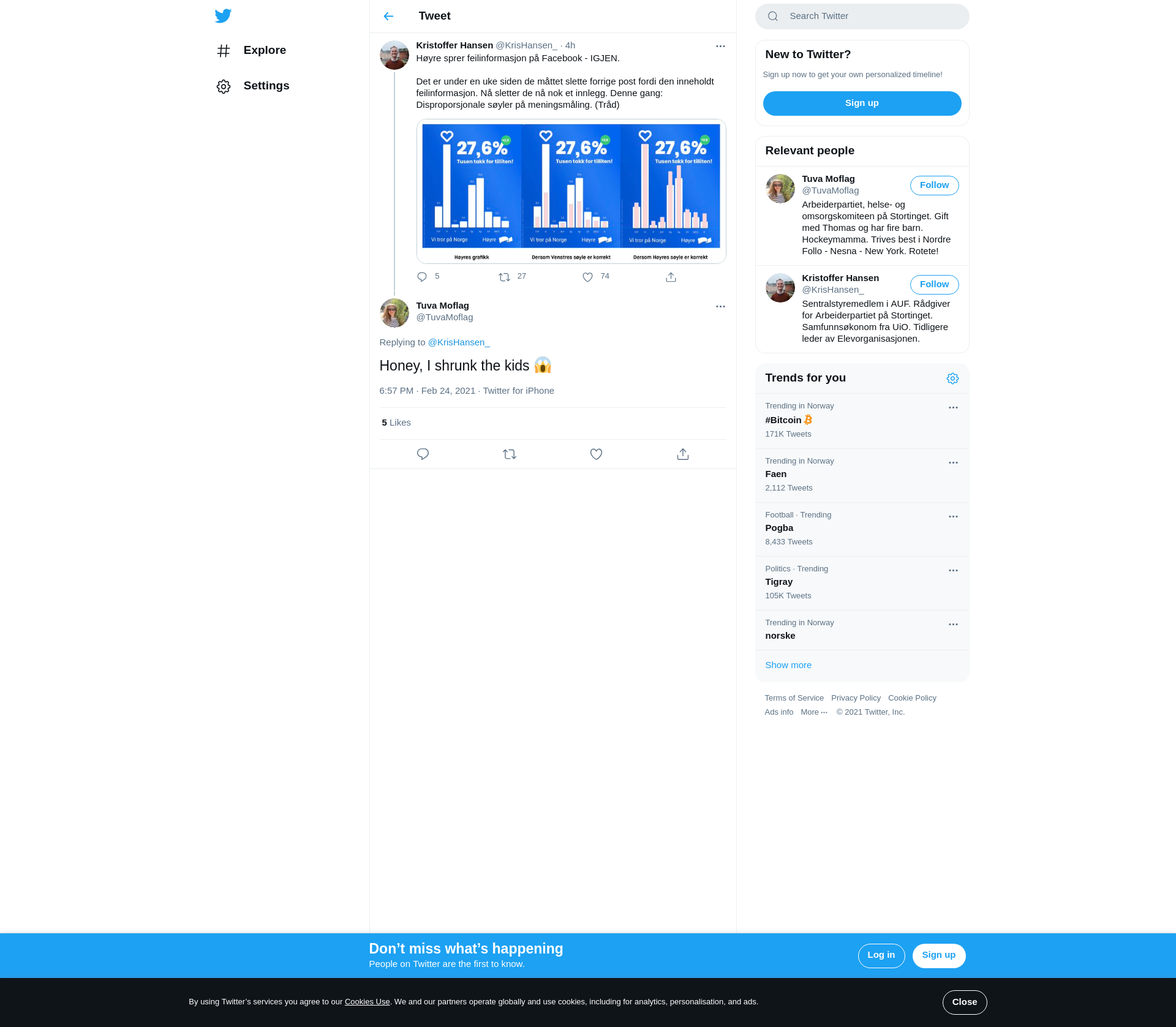Expand More menu in footer links

coord(814,712)
